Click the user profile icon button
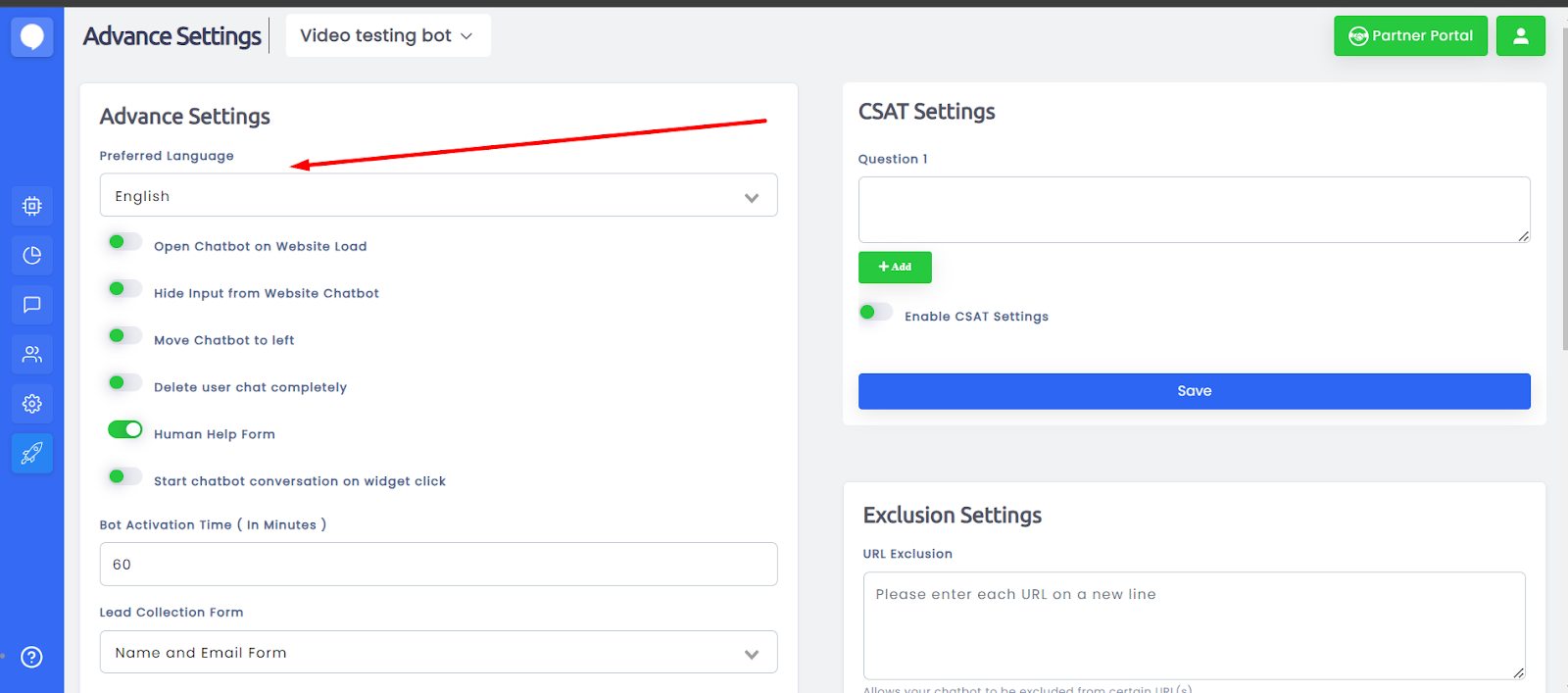 tap(1520, 36)
